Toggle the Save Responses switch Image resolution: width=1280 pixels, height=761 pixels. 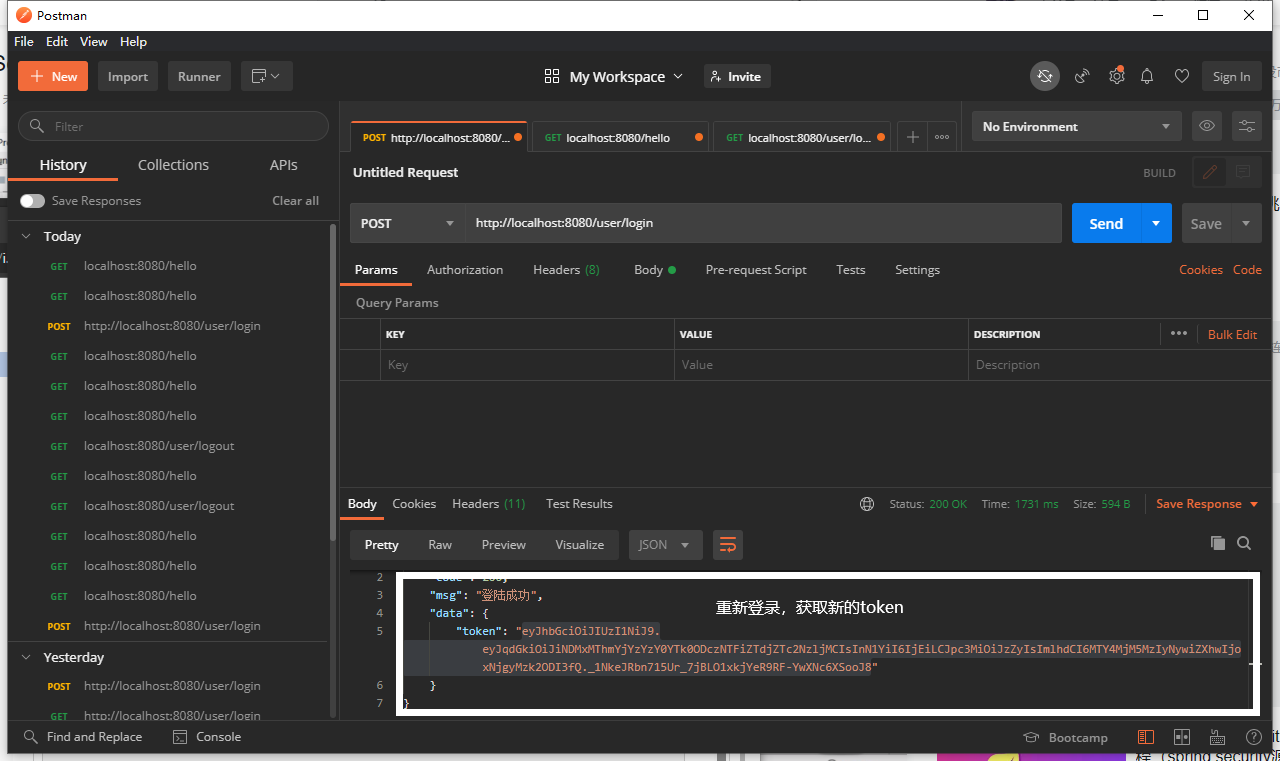[32, 201]
